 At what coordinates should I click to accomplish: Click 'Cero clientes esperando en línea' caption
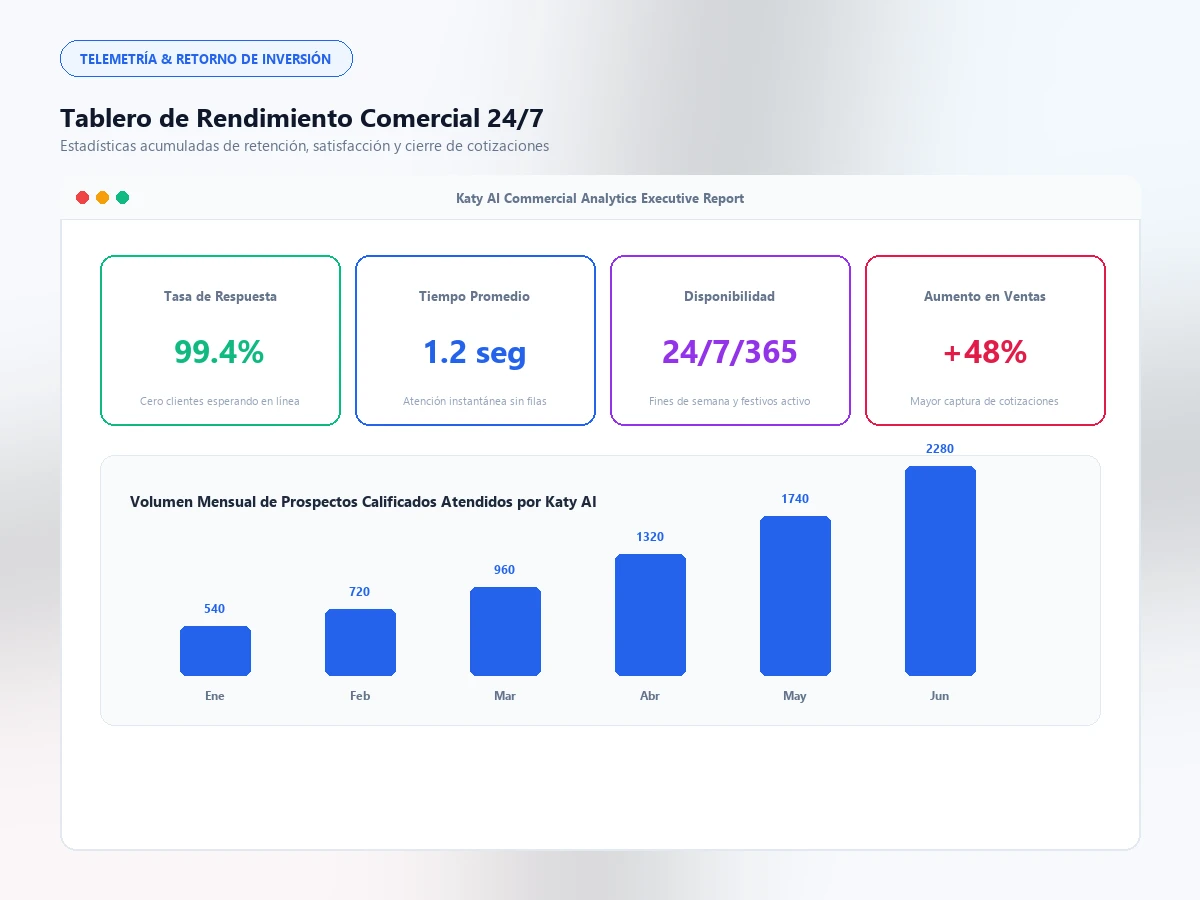coord(220,402)
